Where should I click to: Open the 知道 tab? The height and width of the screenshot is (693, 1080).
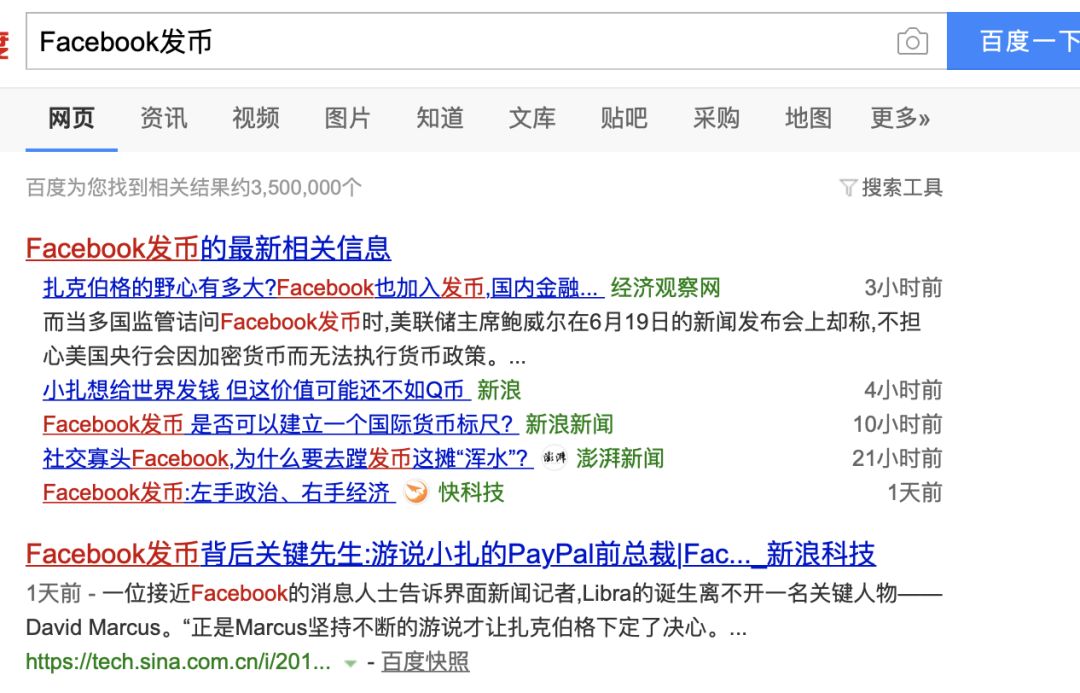click(x=439, y=118)
